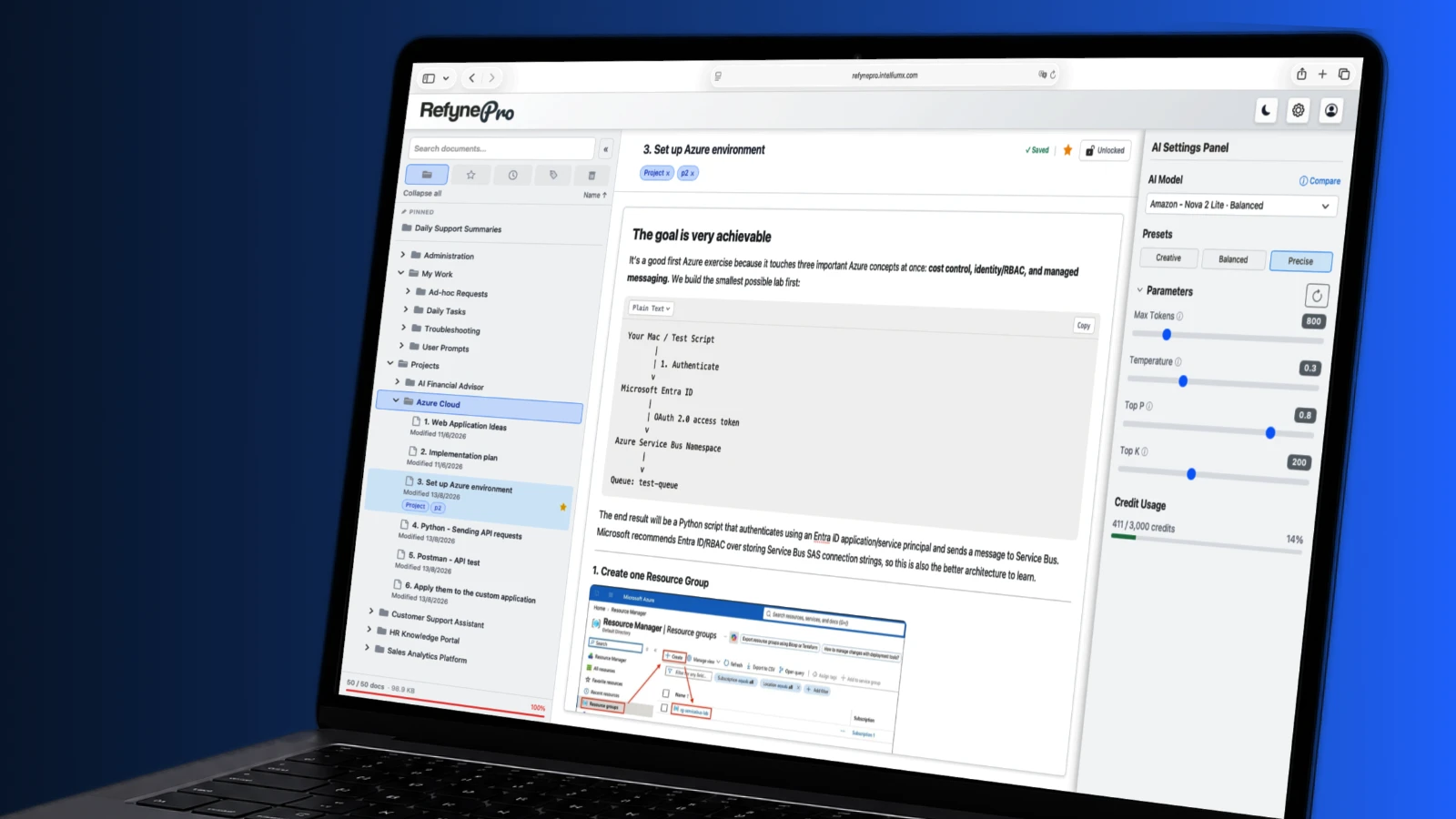Adjust the Max Tokens slider

(x=1228, y=337)
